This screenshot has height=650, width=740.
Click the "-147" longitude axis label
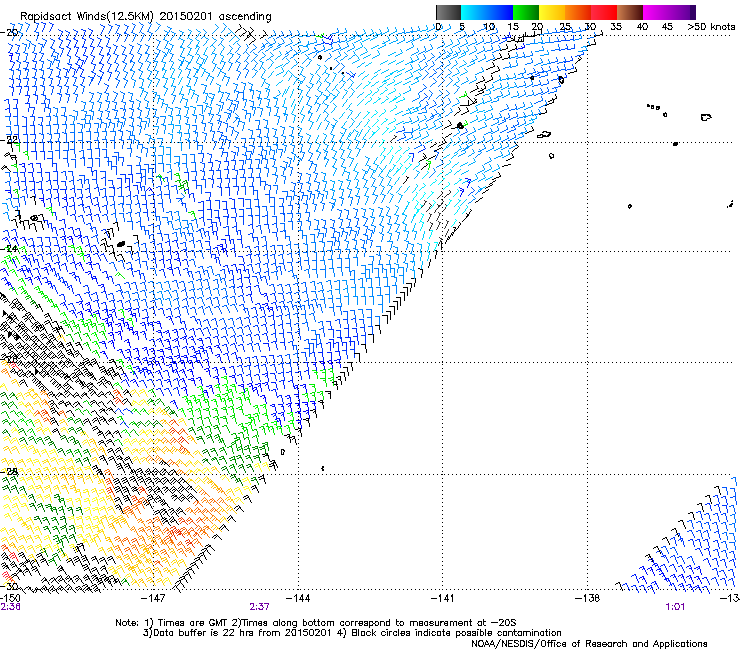click(153, 598)
